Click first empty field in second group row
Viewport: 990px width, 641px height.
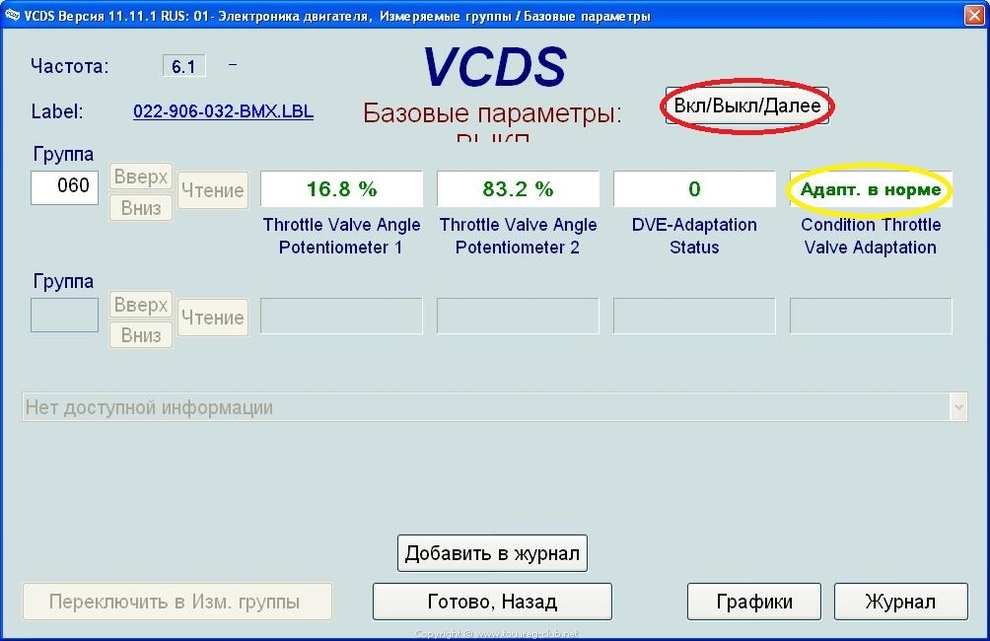click(x=342, y=316)
